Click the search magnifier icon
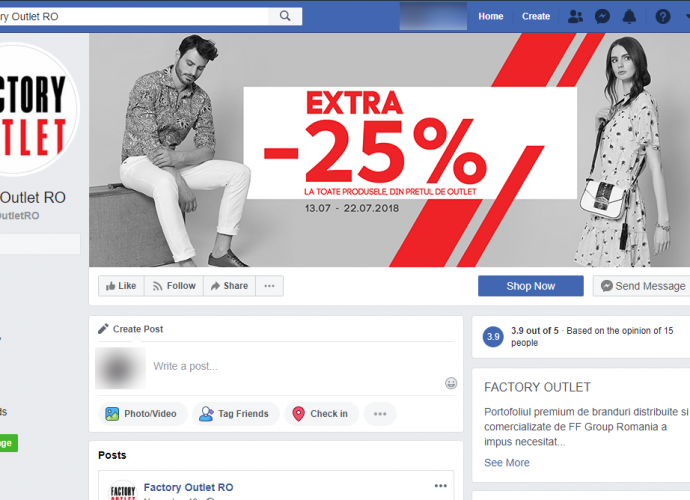Viewport: 690px width, 500px height. (285, 16)
